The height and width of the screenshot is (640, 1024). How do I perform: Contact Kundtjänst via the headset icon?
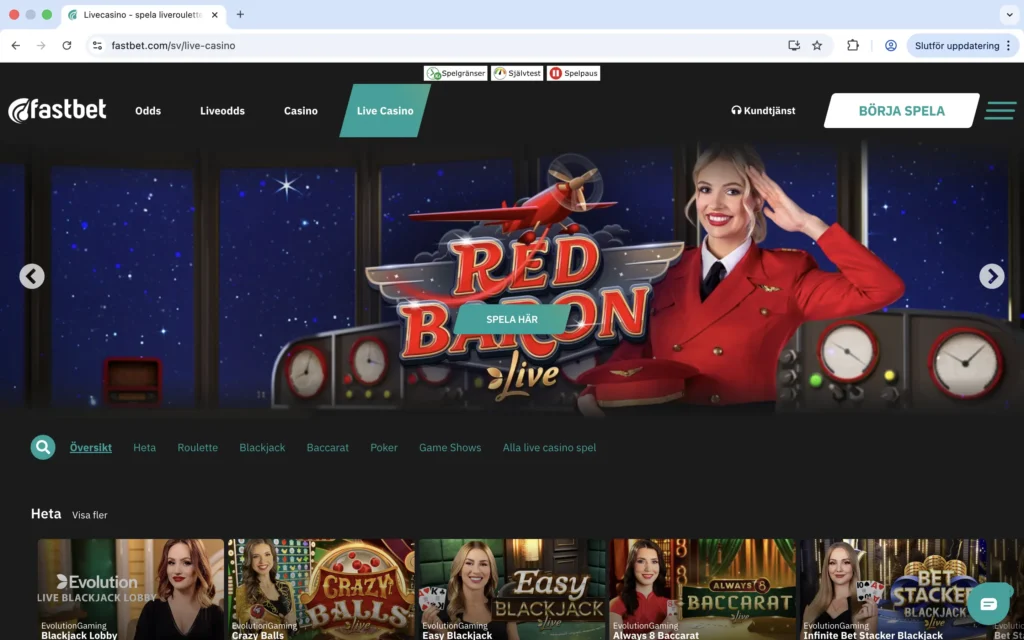click(737, 110)
